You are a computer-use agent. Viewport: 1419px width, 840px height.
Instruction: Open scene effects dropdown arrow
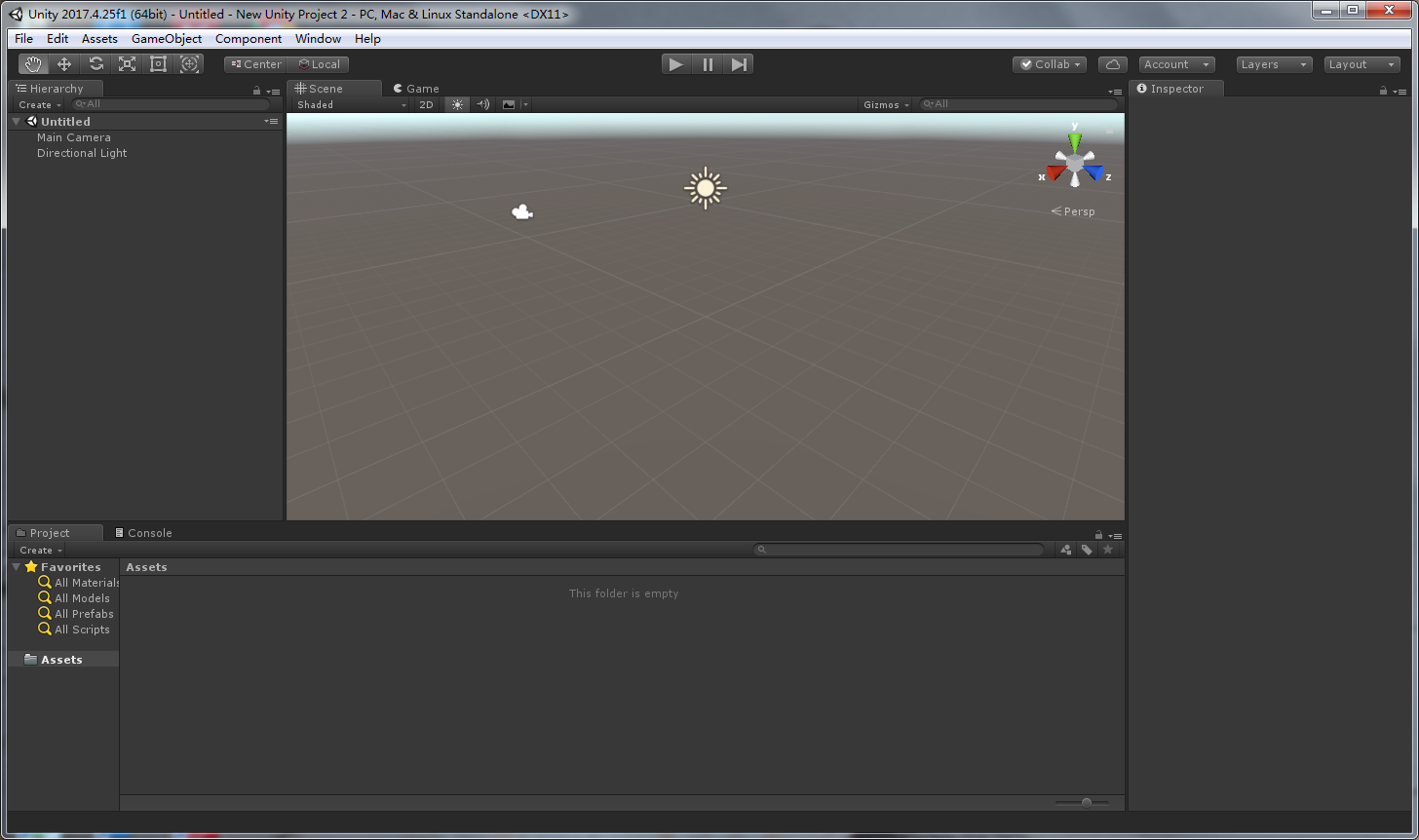coord(525,104)
